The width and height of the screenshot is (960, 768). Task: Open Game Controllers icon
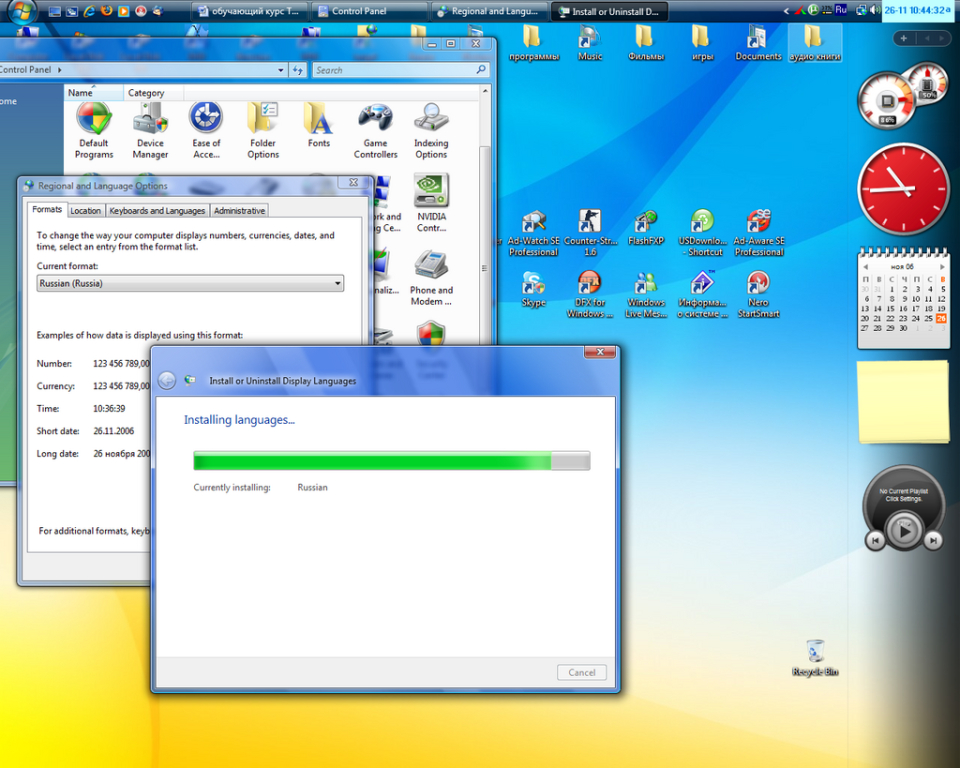pyautogui.click(x=375, y=131)
